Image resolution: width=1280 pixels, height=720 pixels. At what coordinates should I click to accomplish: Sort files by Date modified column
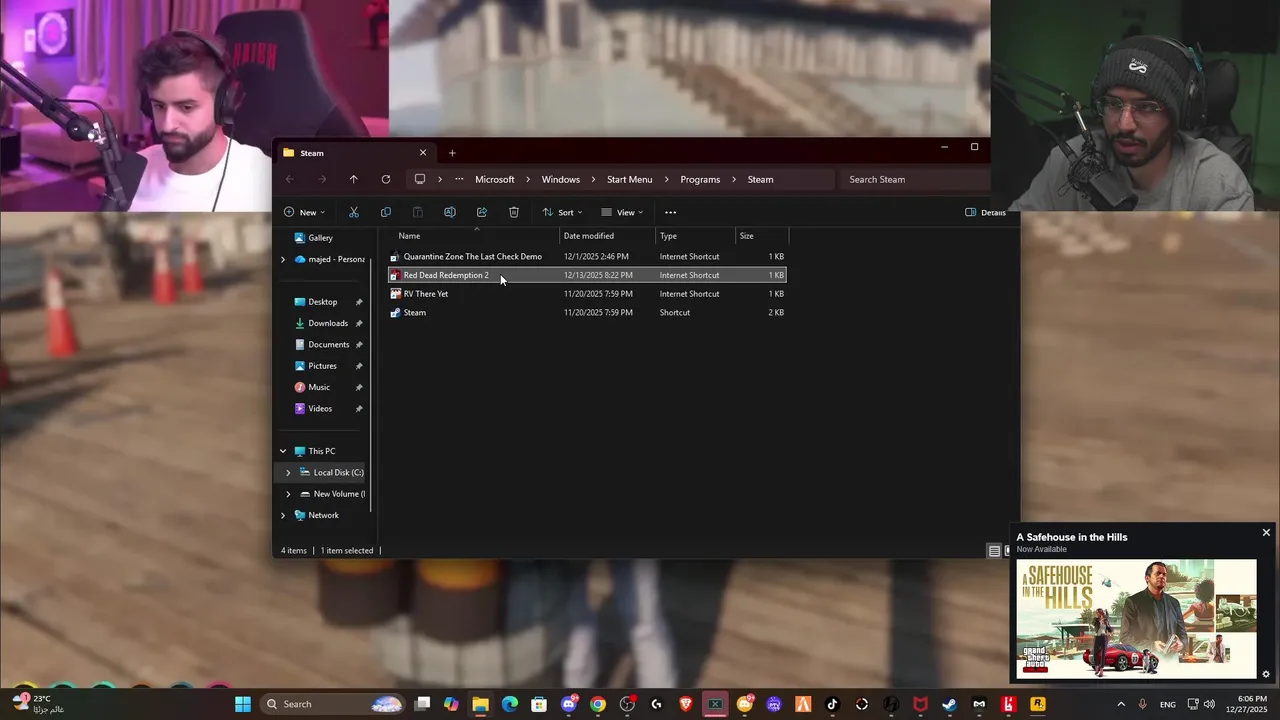coord(608,236)
